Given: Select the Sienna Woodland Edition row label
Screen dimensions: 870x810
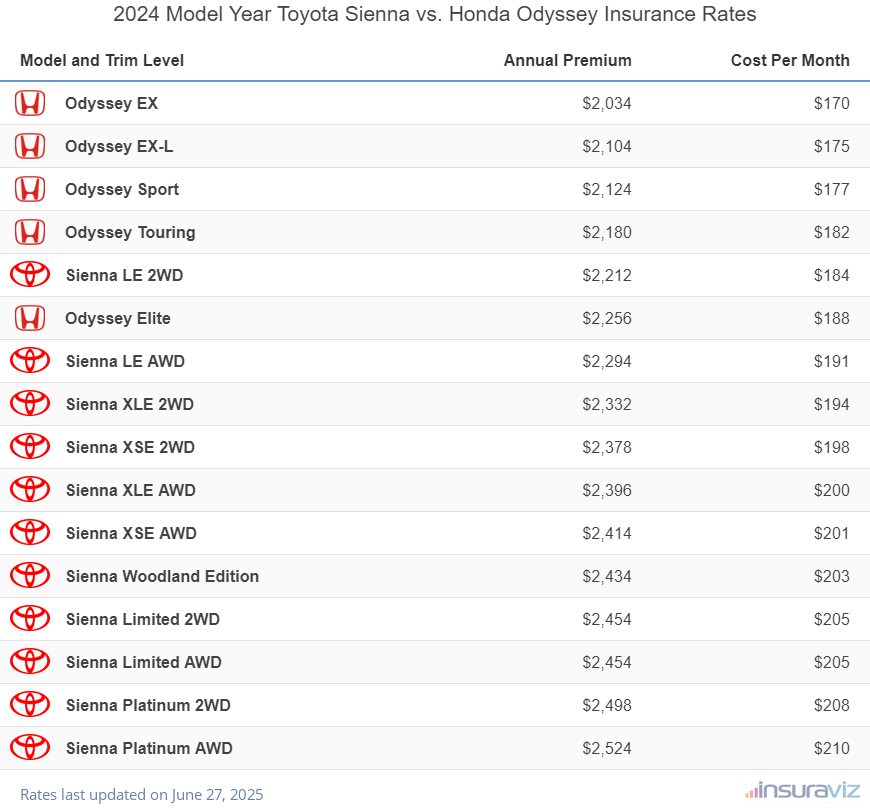Looking at the screenshot, I should pos(163,576).
